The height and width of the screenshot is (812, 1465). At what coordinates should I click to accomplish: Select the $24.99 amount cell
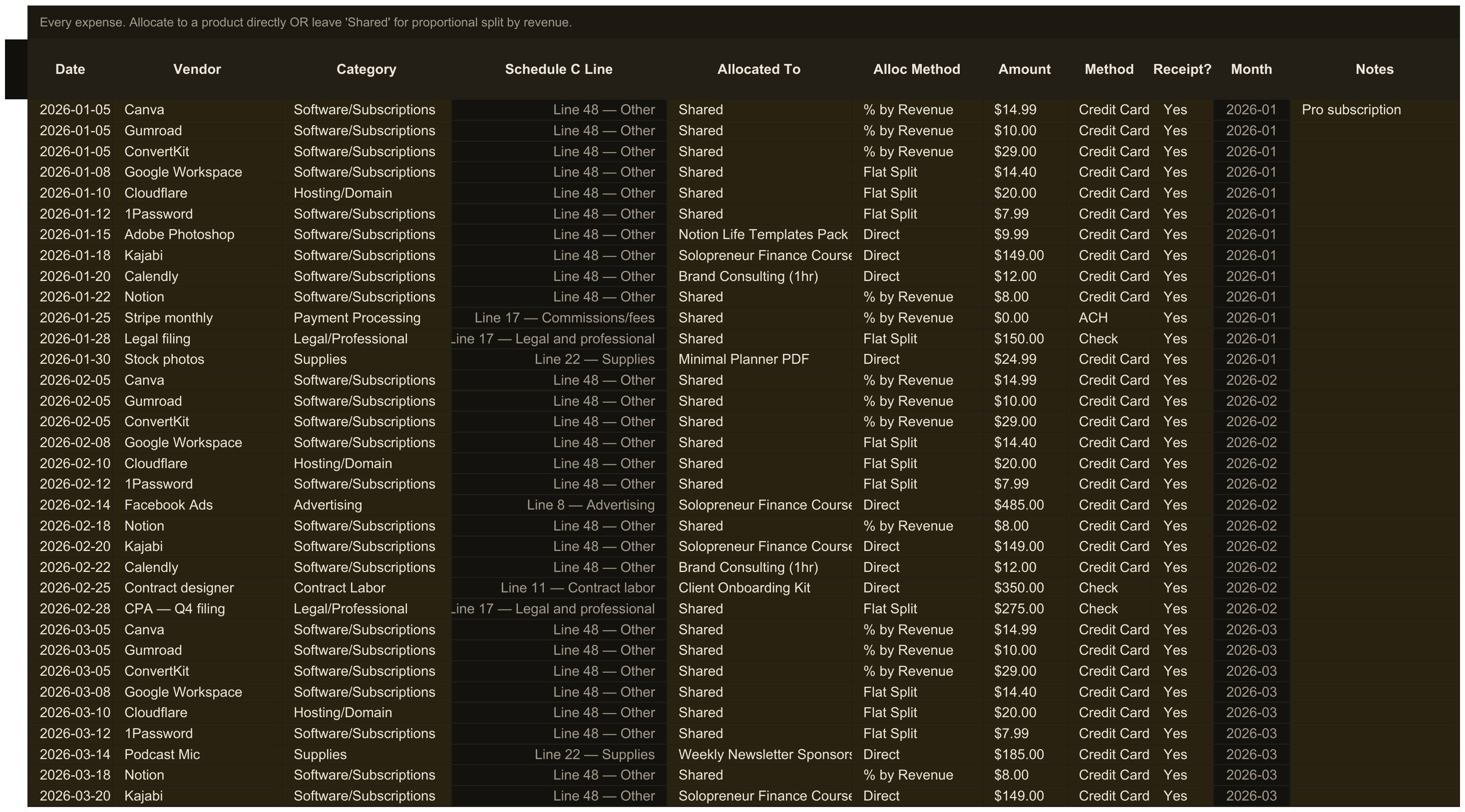click(1025, 359)
